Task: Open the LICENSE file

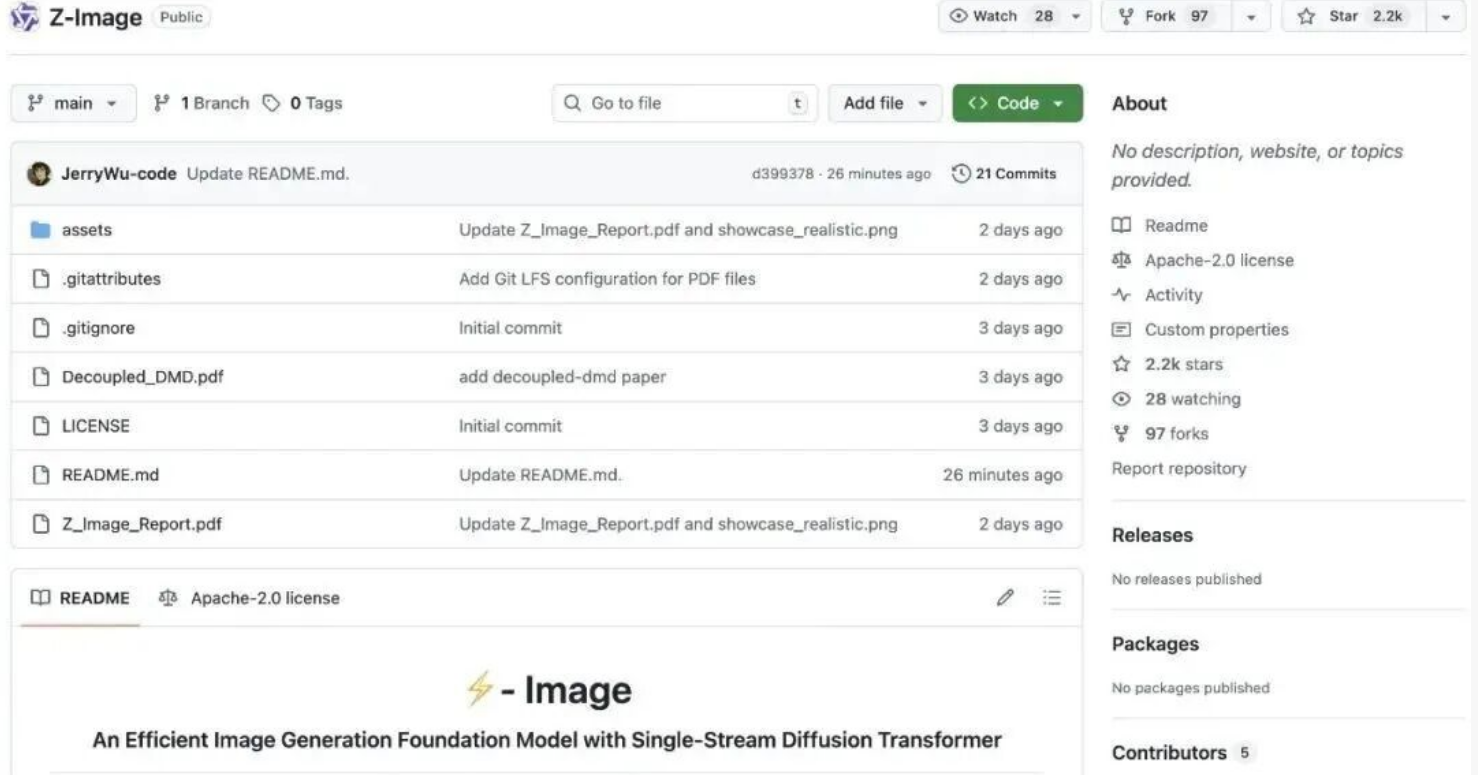Action: 96,426
